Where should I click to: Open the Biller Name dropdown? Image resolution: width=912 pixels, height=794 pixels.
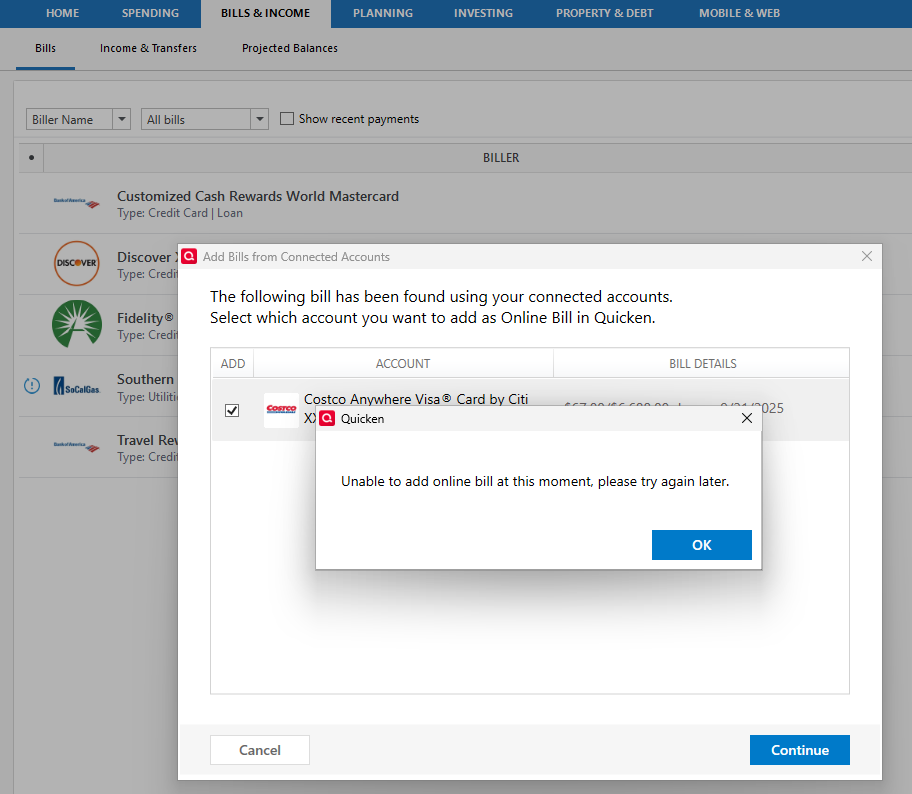(78, 119)
